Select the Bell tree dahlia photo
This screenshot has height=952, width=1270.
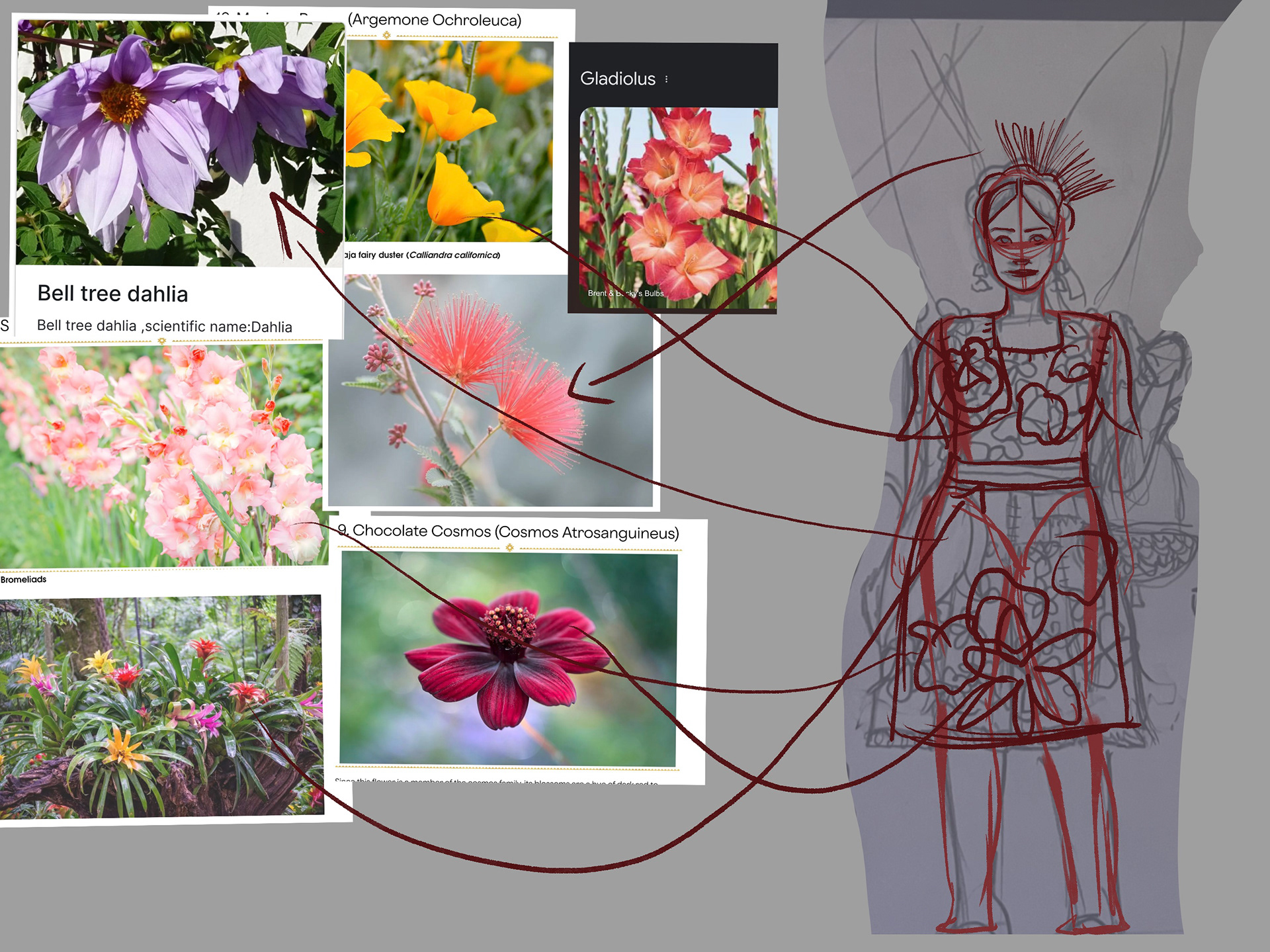[180, 144]
